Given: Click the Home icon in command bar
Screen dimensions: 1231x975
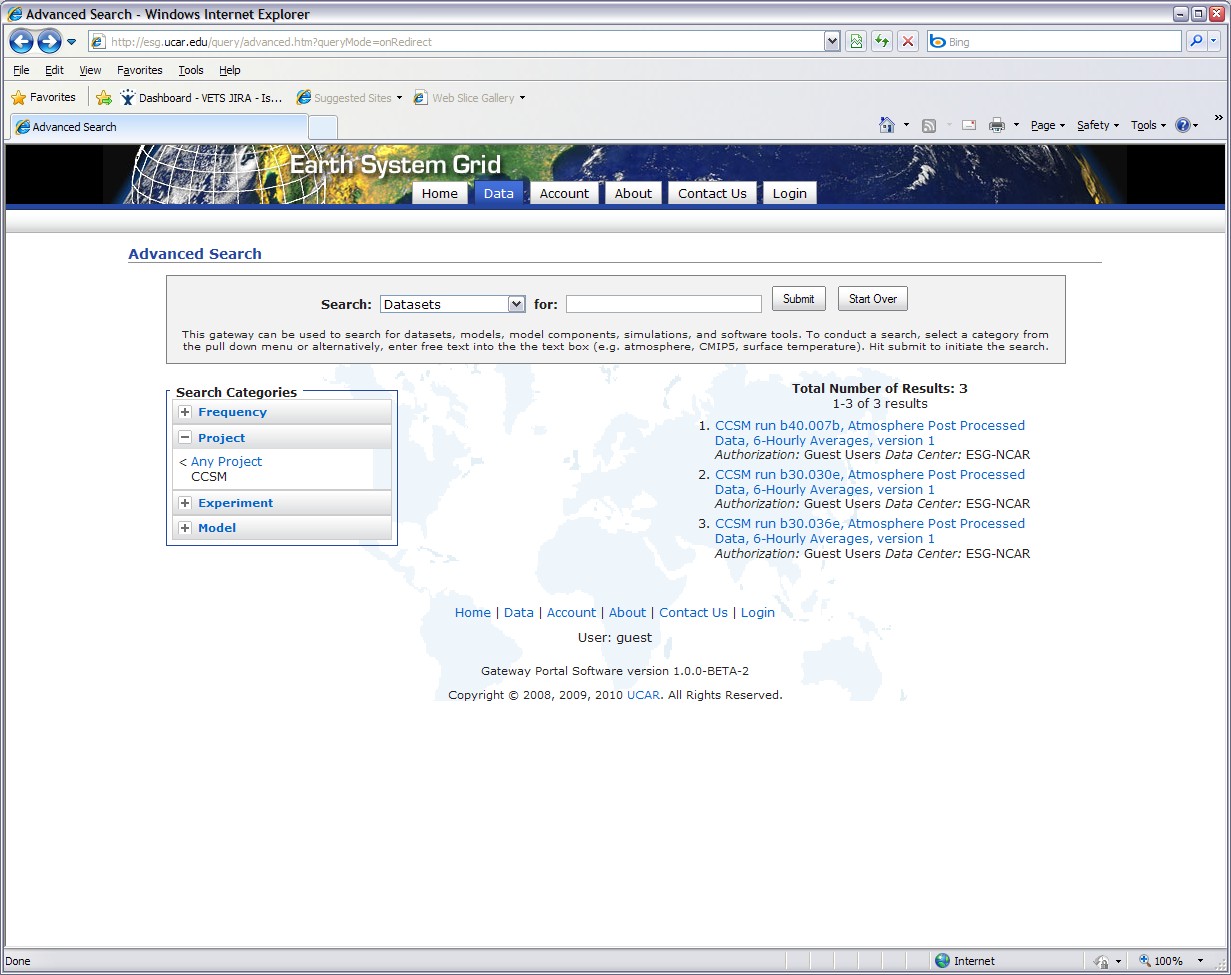Looking at the screenshot, I should [886, 125].
